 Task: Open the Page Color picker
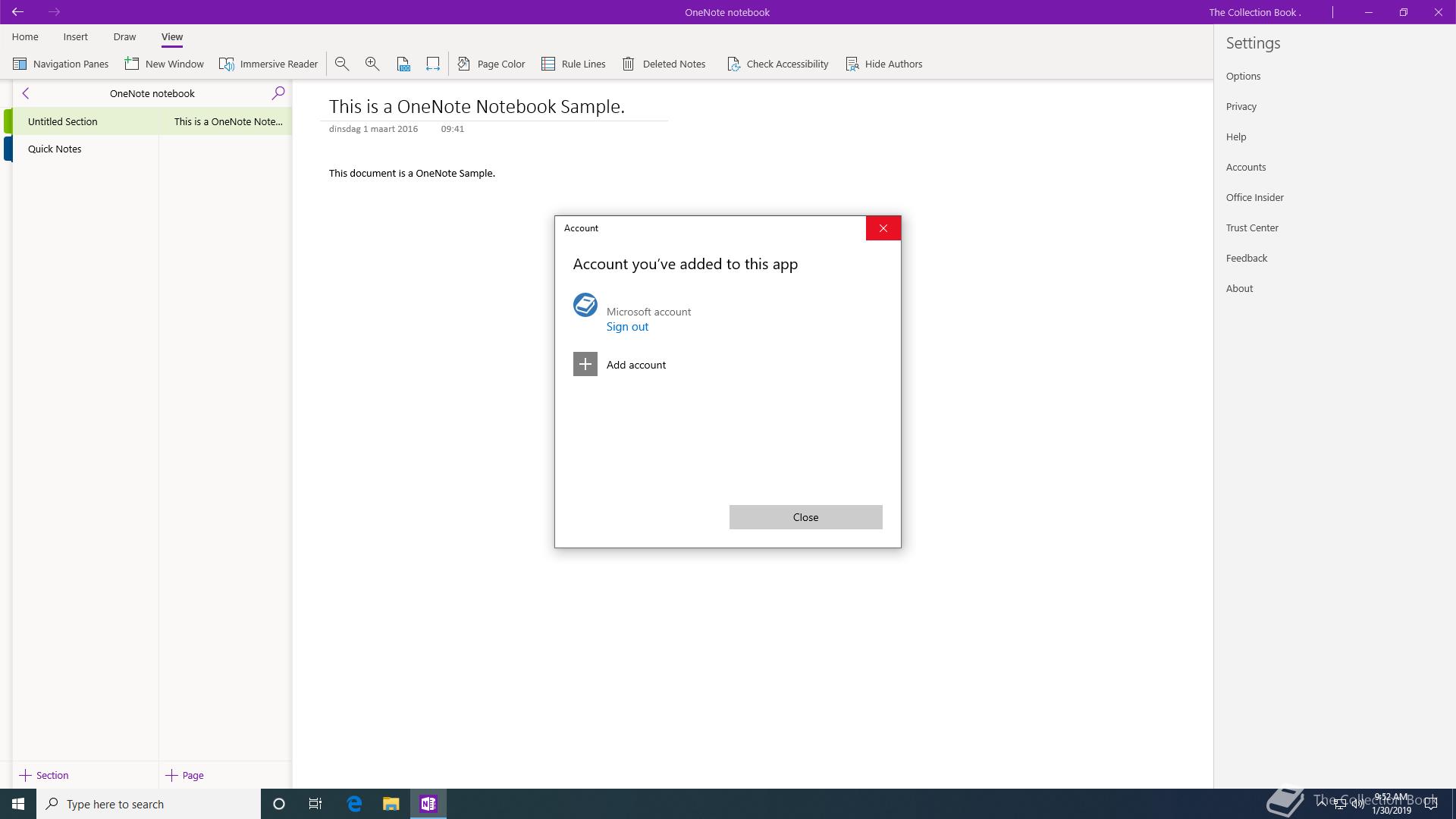click(x=491, y=64)
